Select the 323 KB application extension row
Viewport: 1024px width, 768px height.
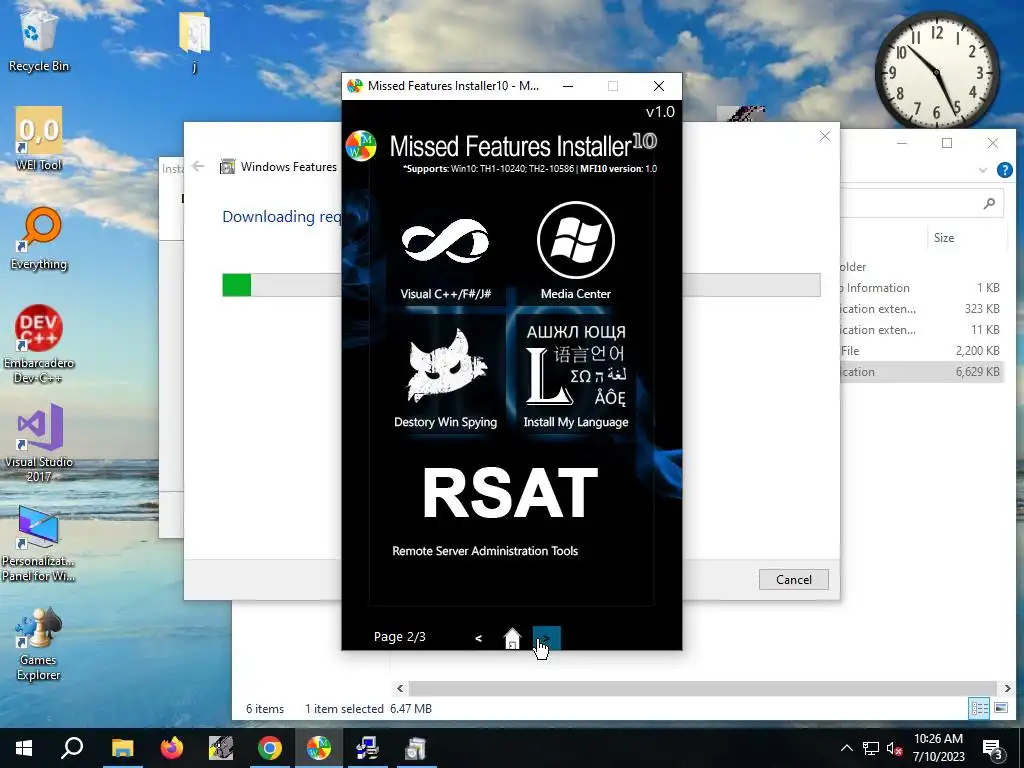[x=921, y=309]
